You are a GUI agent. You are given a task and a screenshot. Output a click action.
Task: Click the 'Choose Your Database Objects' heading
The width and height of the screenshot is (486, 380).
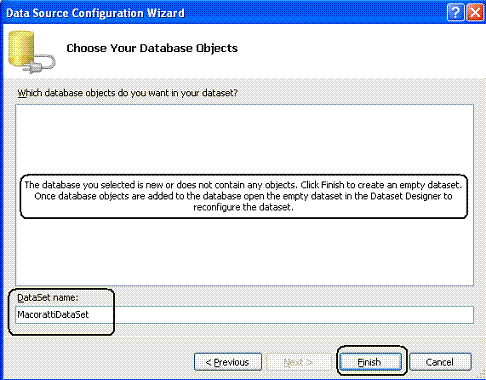pyautogui.click(x=152, y=48)
